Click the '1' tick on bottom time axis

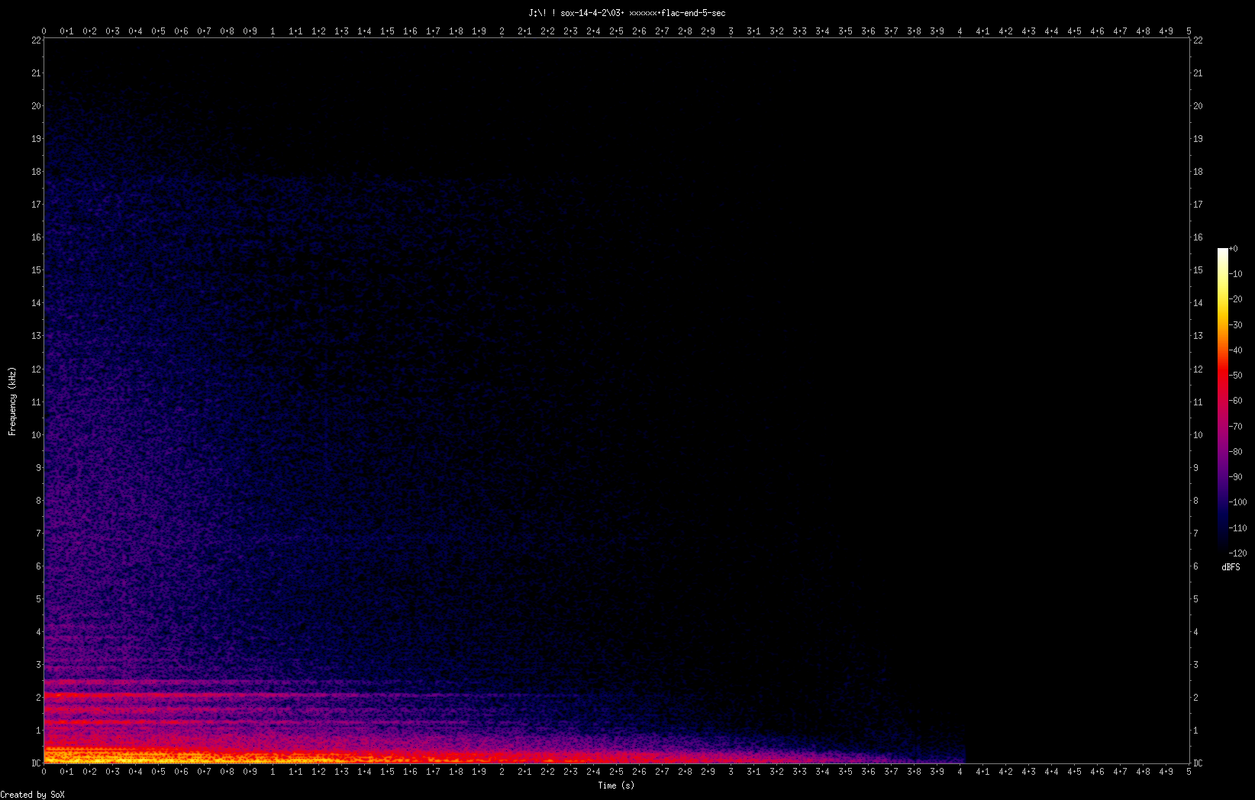coord(273,773)
